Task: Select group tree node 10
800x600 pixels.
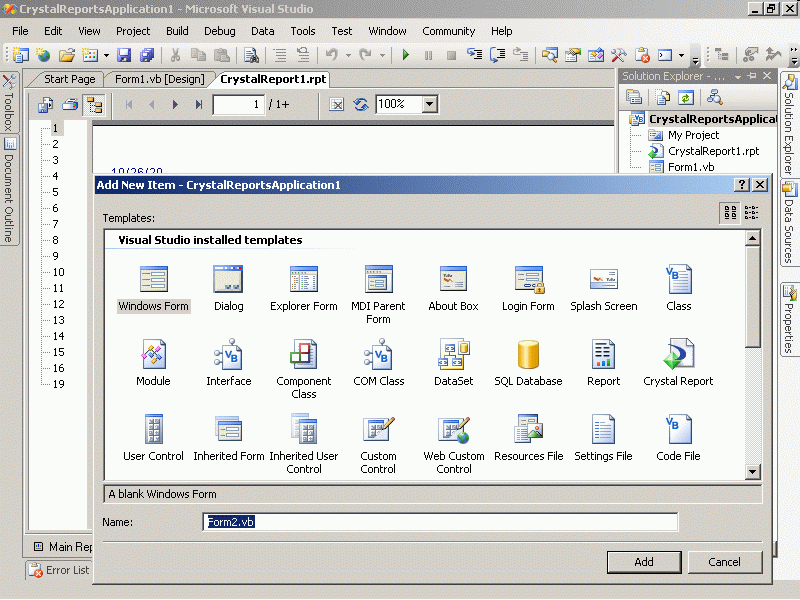Action: [58, 272]
